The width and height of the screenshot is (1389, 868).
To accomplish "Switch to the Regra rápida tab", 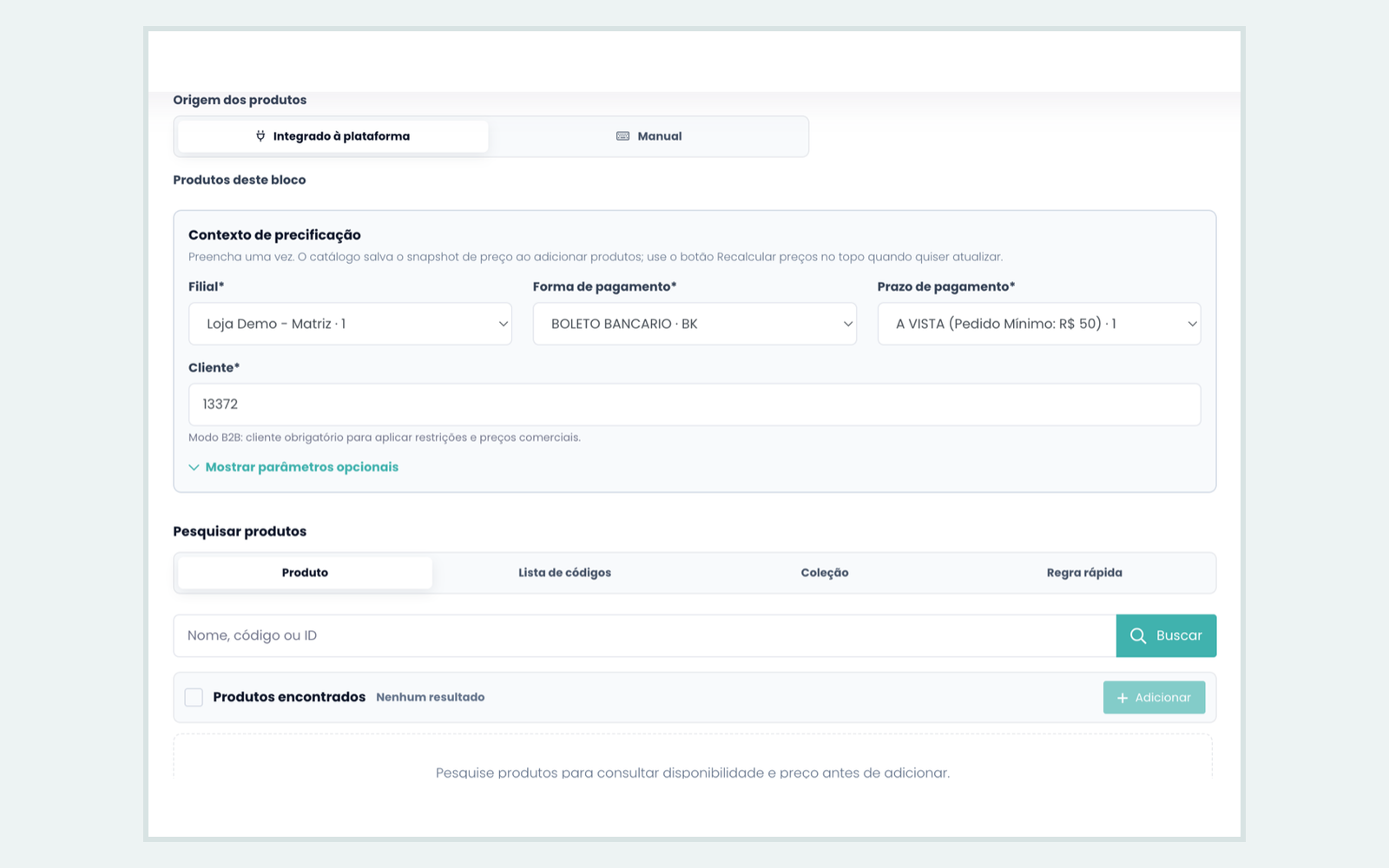I will [1084, 573].
